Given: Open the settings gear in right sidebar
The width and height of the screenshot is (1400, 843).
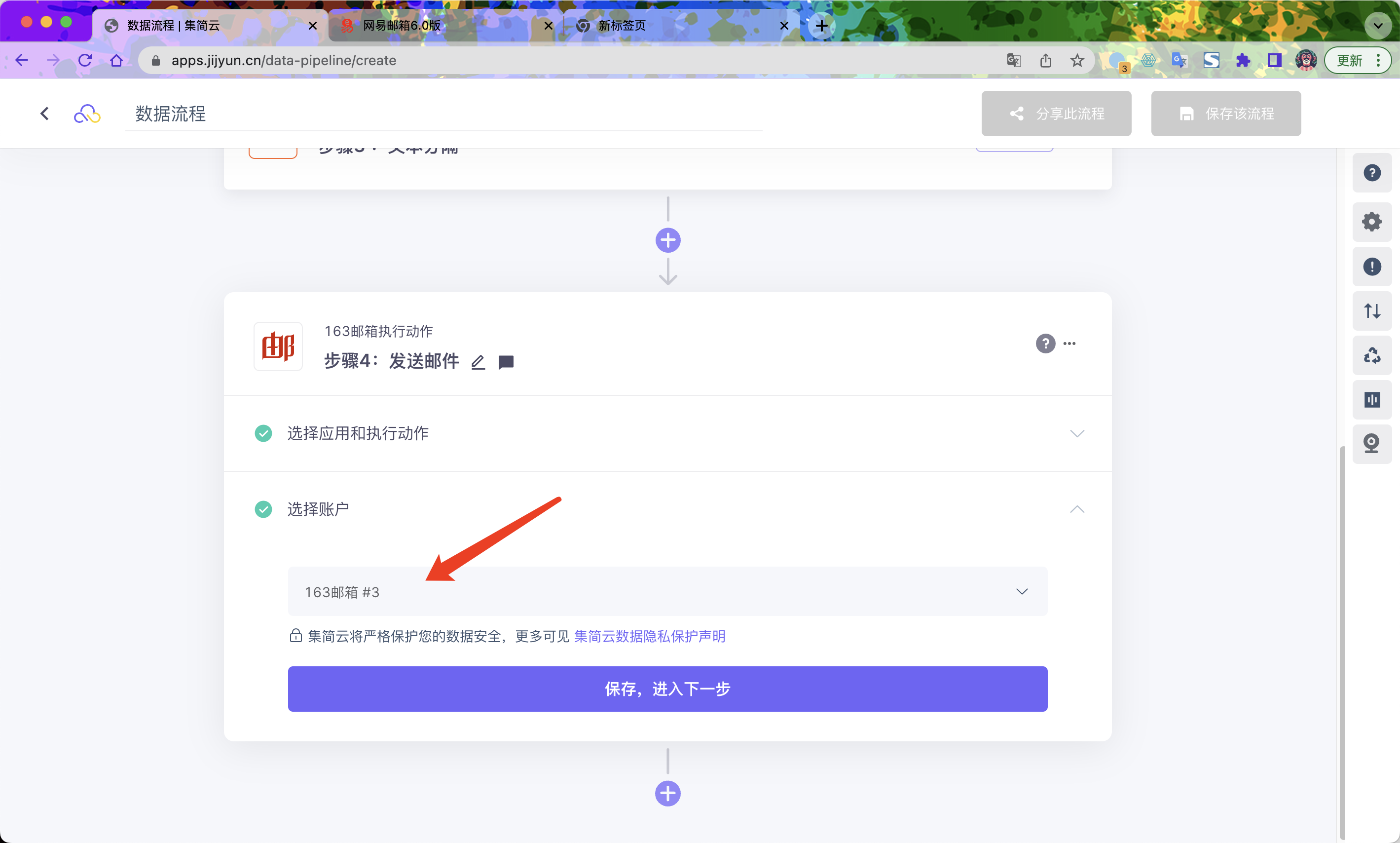Looking at the screenshot, I should [x=1371, y=222].
